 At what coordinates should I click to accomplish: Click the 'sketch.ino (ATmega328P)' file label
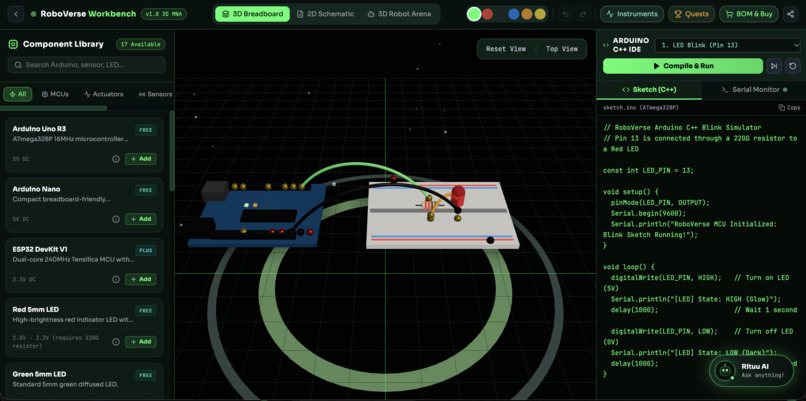click(641, 107)
